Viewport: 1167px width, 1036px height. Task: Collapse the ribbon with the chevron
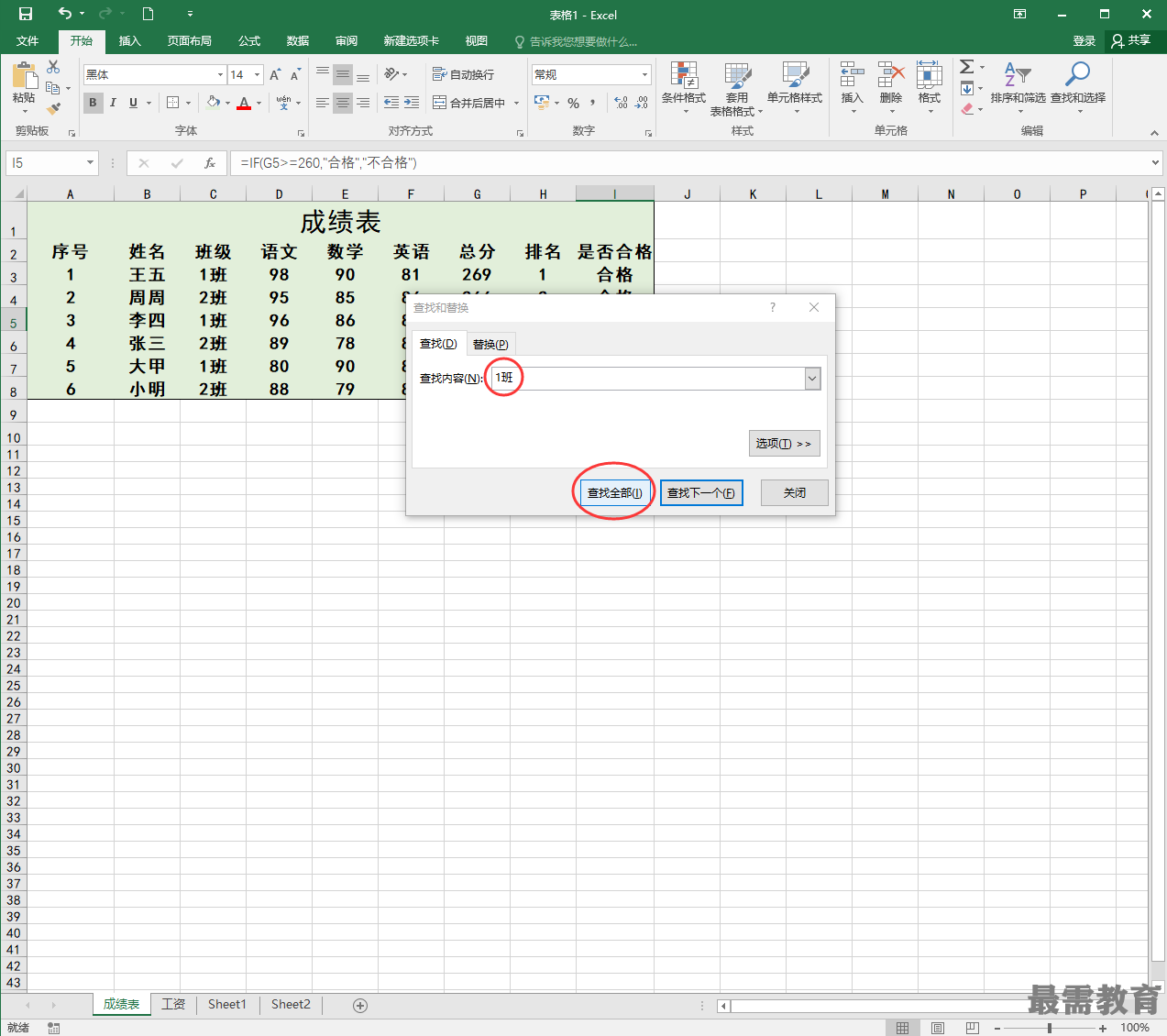(x=1154, y=134)
